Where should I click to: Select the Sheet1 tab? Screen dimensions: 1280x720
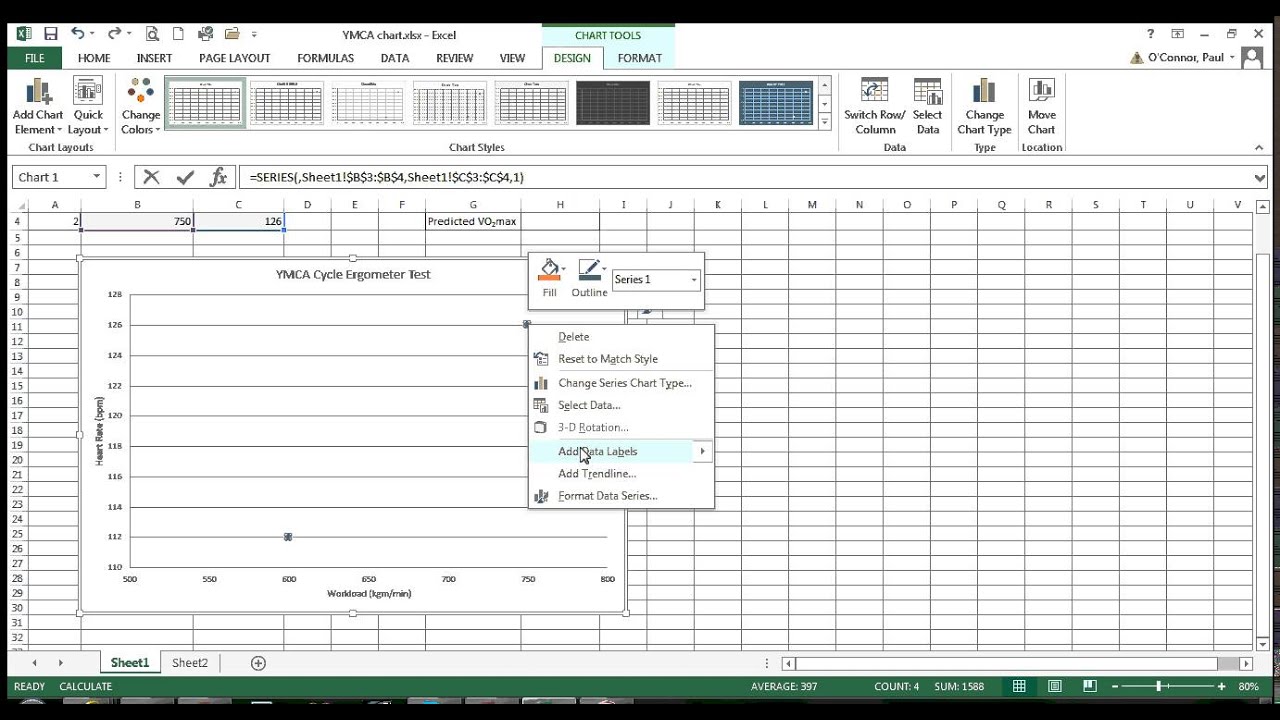click(x=130, y=663)
